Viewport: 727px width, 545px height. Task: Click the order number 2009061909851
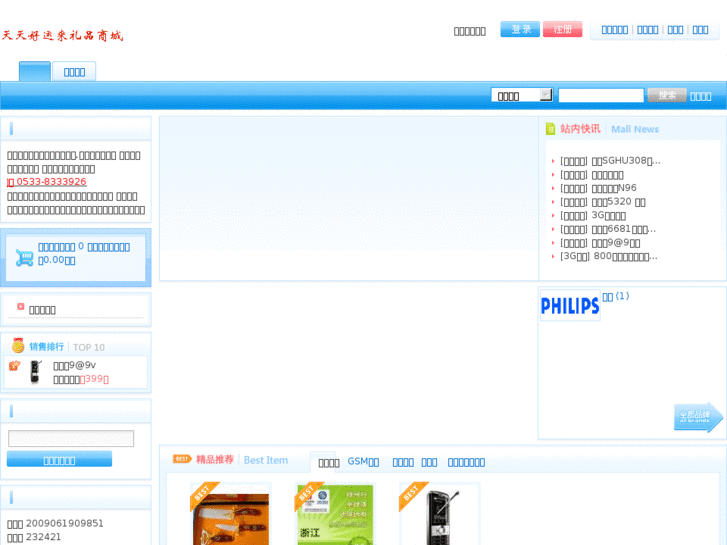point(64,523)
